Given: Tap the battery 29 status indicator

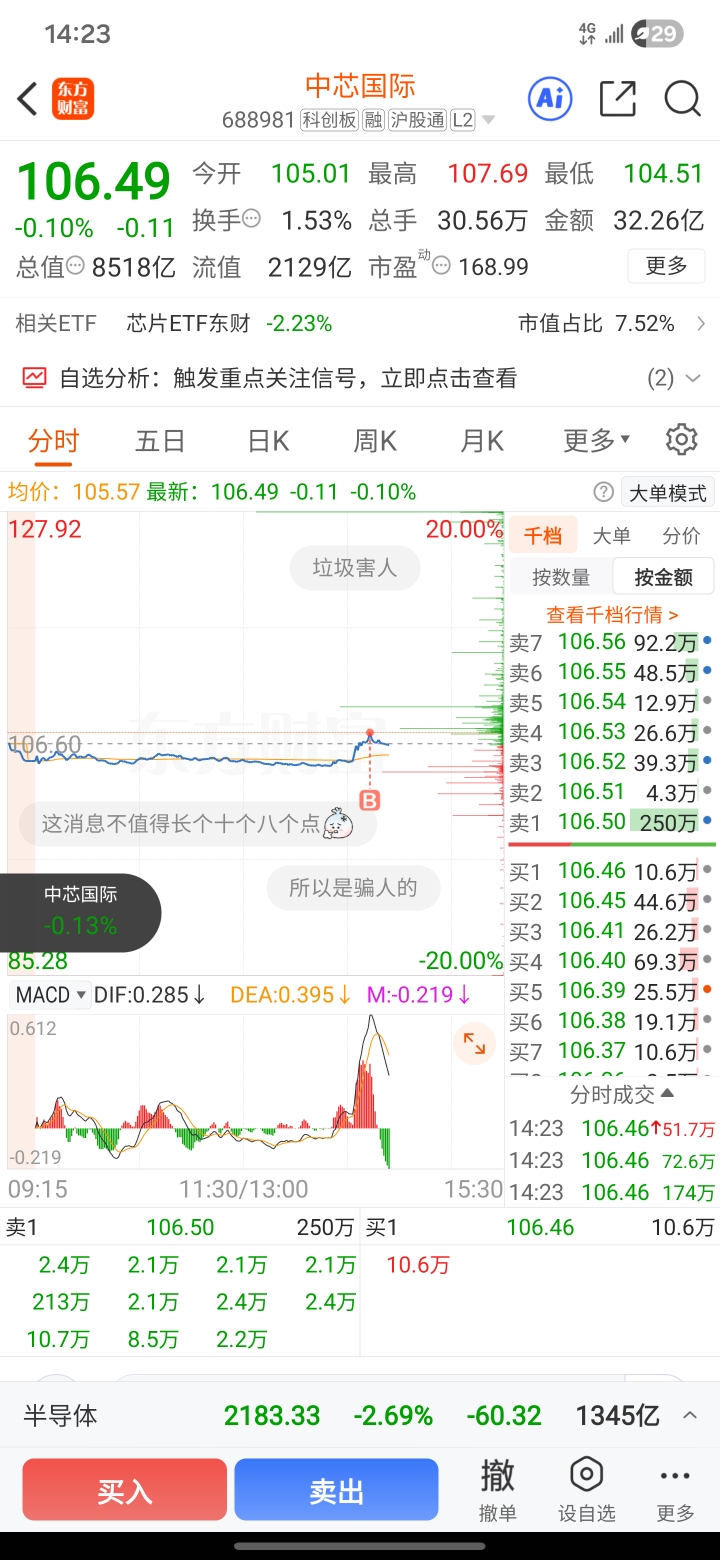Looking at the screenshot, I should pyautogui.click(x=658, y=34).
